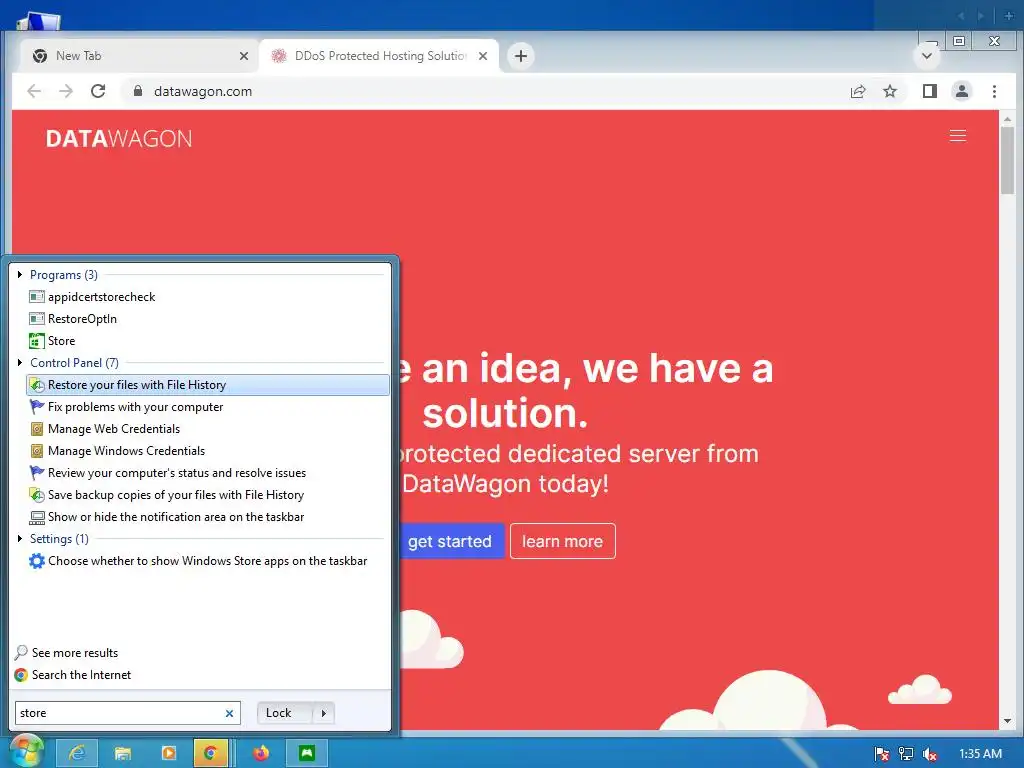This screenshot has height=768, width=1024.
Task: Click Search the Internet
Action: tap(72, 675)
